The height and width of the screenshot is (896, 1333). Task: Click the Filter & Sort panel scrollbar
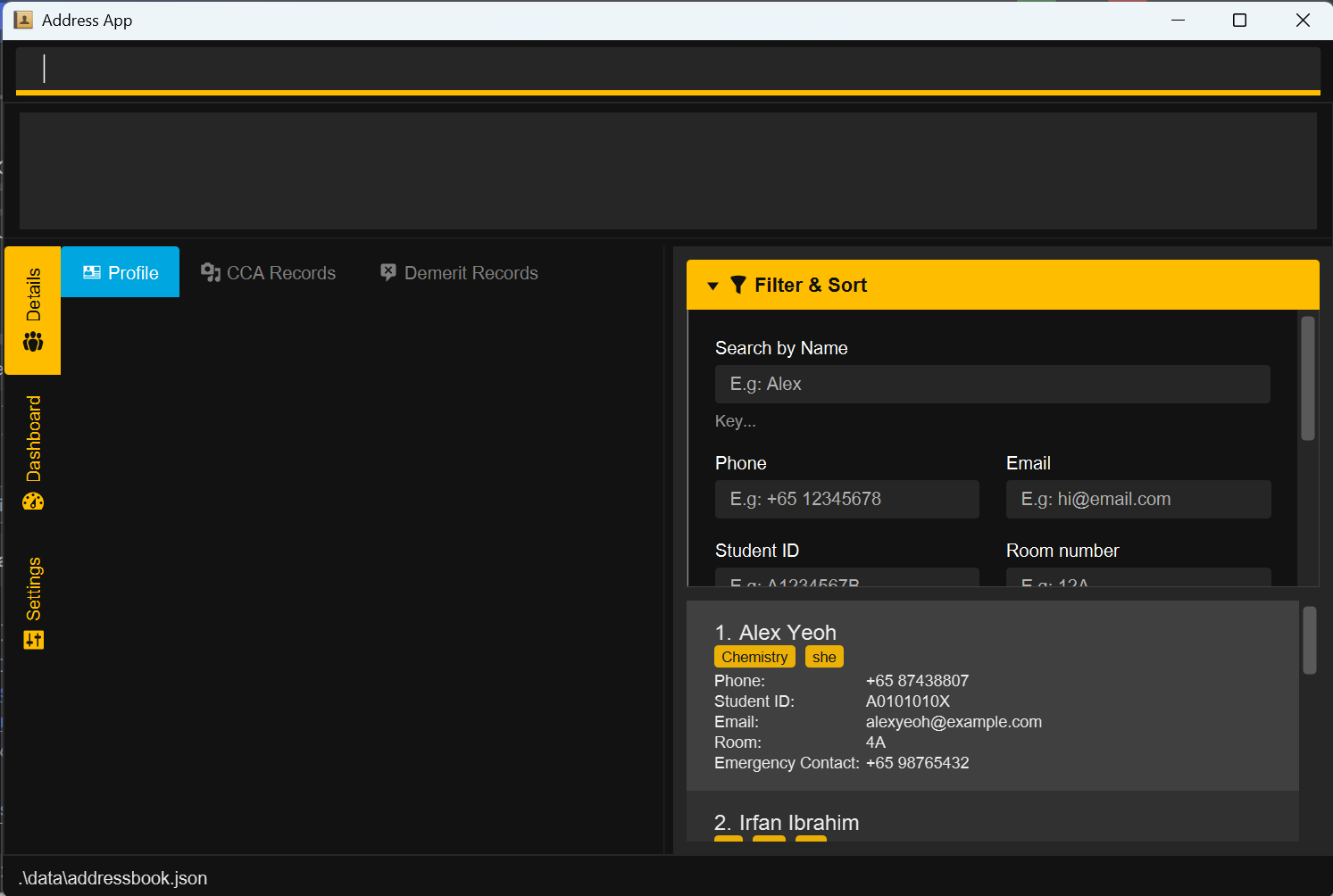click(1308, 378)
